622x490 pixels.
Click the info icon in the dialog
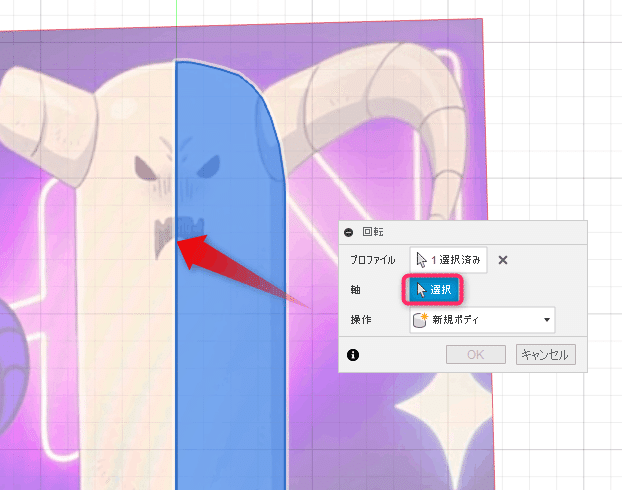(x=353, y=355)
